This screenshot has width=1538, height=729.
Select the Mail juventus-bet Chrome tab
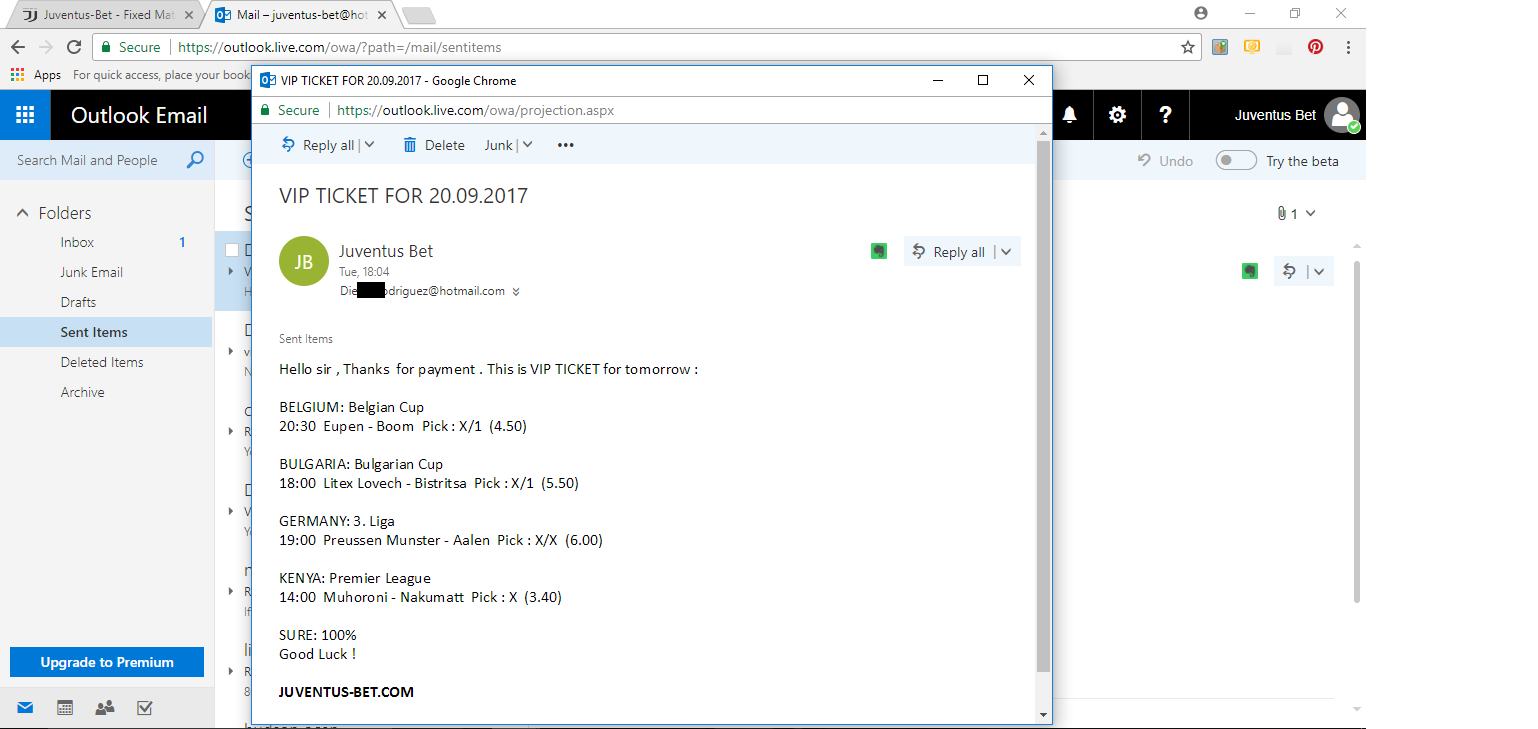(300, 15)
